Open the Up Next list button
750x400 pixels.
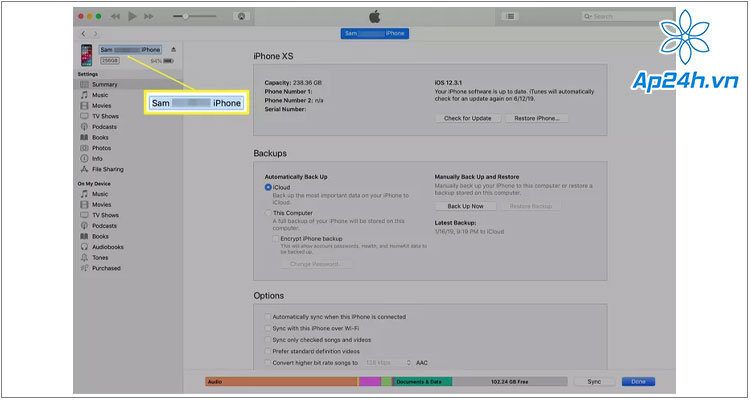(x=510, y=16)
